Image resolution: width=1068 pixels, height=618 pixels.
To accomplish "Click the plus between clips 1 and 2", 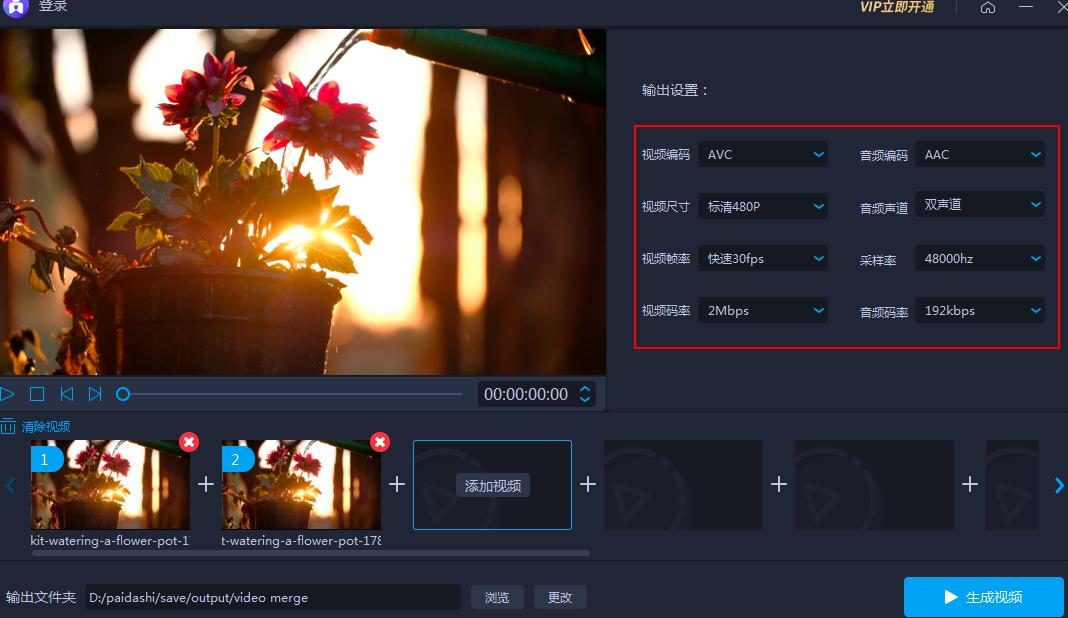I will tap(206, 484).
